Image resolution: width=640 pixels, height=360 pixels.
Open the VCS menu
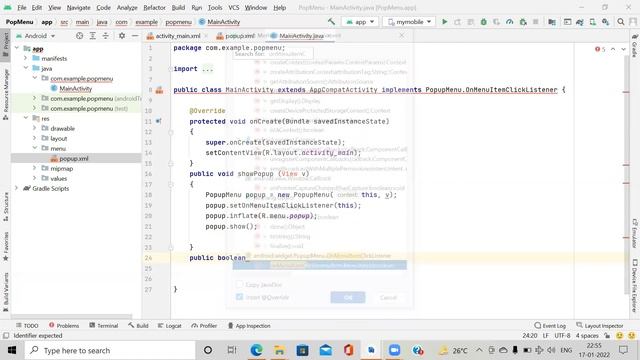(x=233, y=8)
